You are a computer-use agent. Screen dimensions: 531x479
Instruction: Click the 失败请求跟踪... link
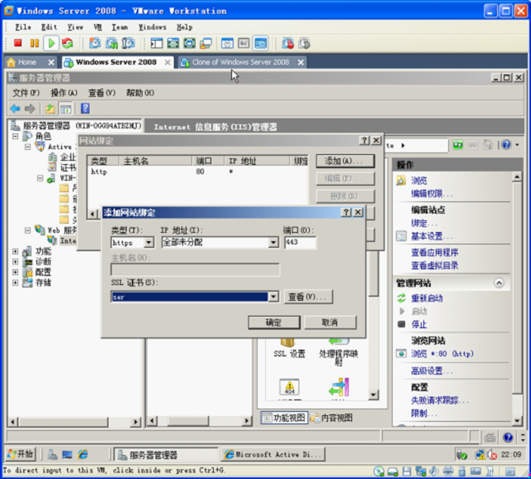[439, 400]
